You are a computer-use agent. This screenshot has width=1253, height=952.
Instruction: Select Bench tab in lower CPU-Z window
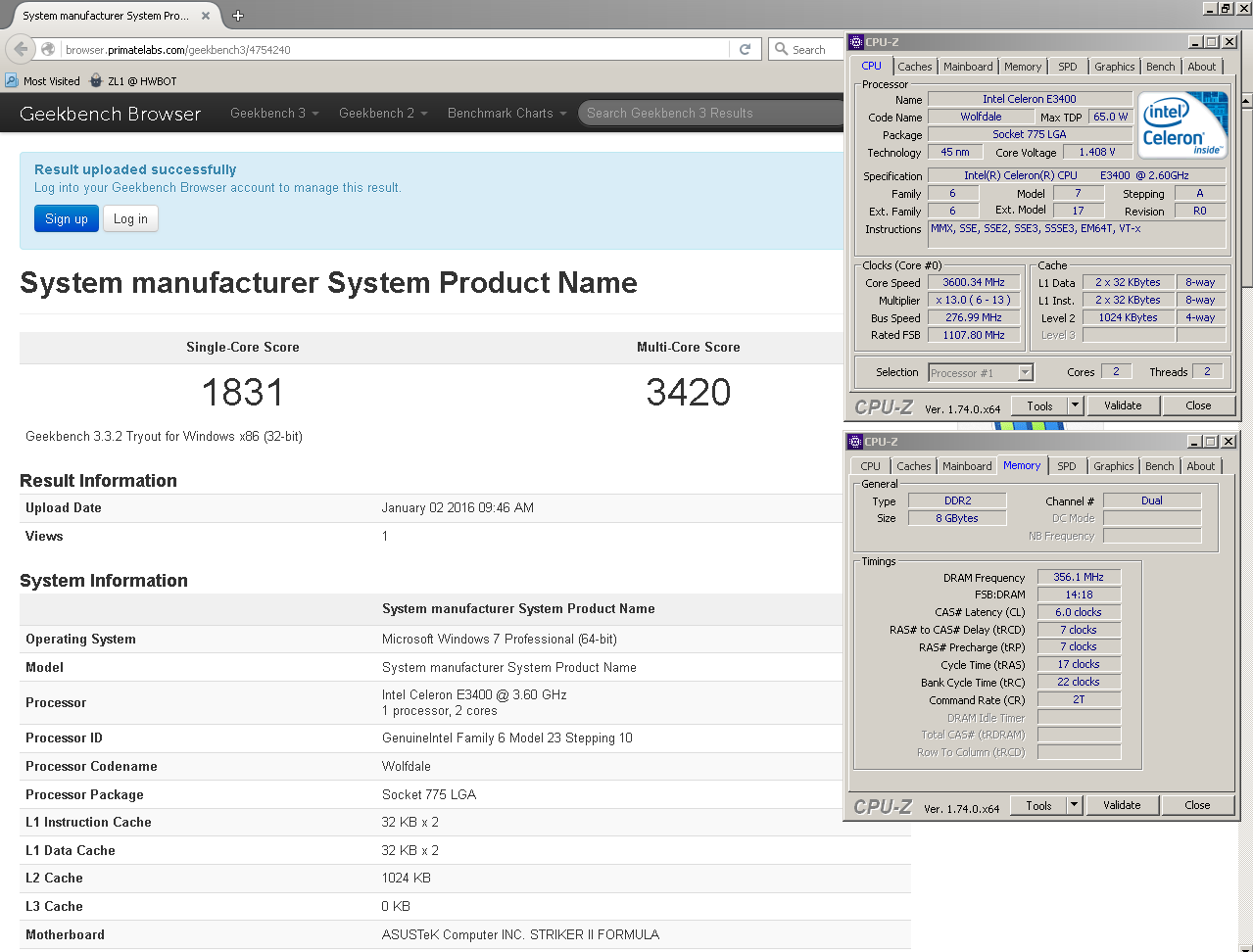(1160, 466)
